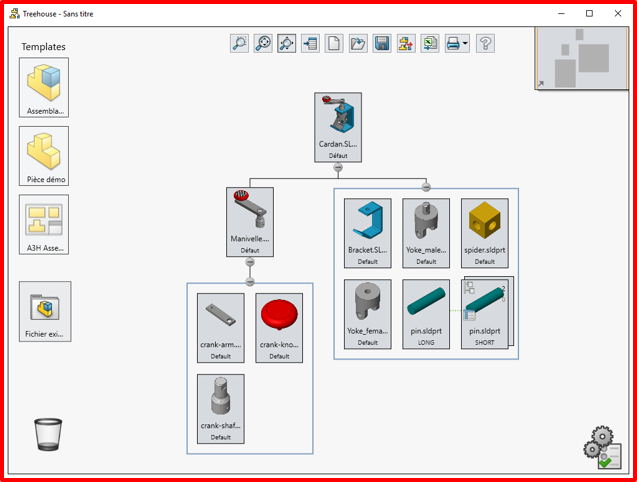
Task: Activate the zoom to fit toolbar icon
Action: [286, 43]
